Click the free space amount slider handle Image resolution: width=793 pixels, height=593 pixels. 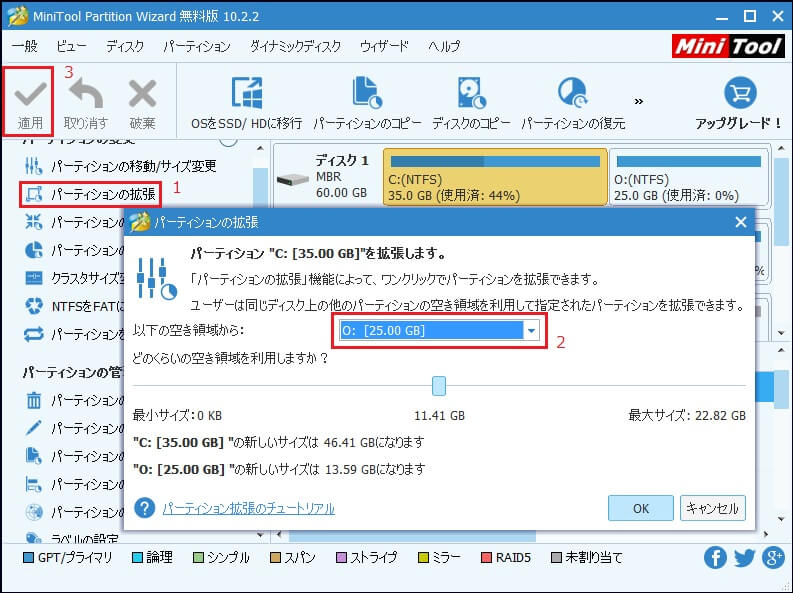439,386
